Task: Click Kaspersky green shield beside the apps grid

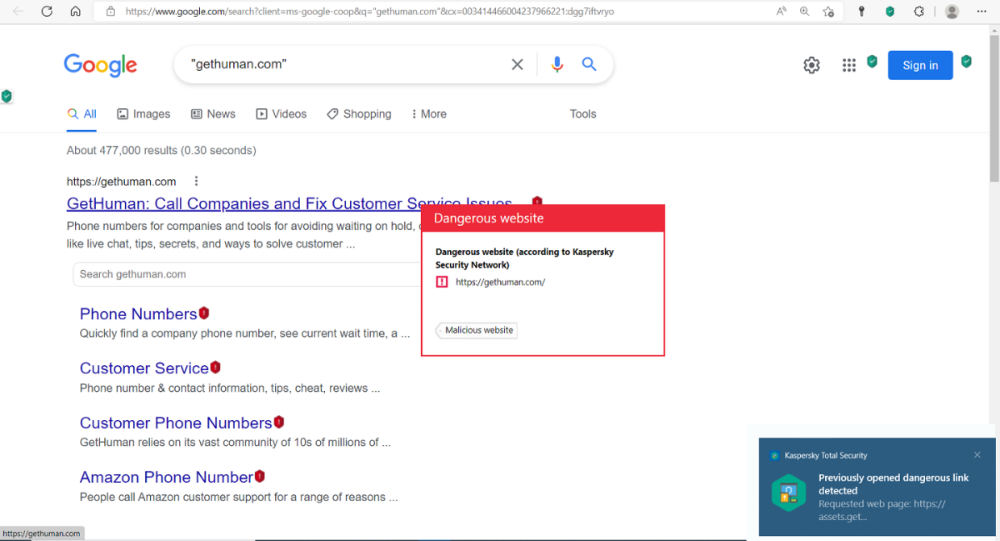Action: (x=872, y=61)
